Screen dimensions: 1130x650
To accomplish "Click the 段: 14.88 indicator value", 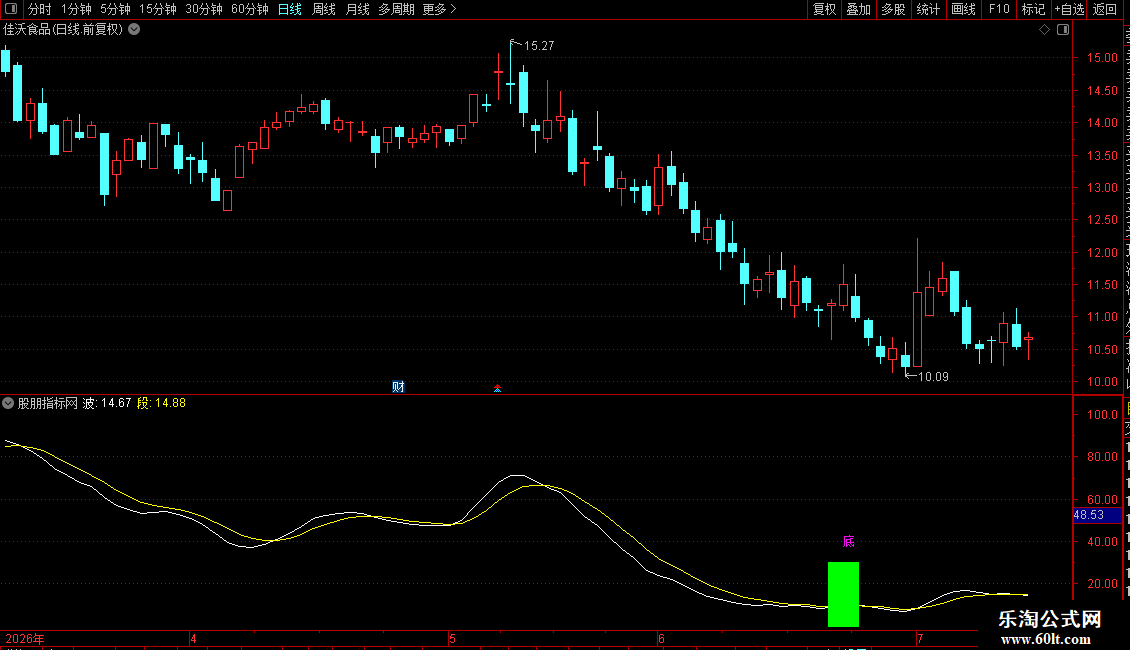I will 161,403.
